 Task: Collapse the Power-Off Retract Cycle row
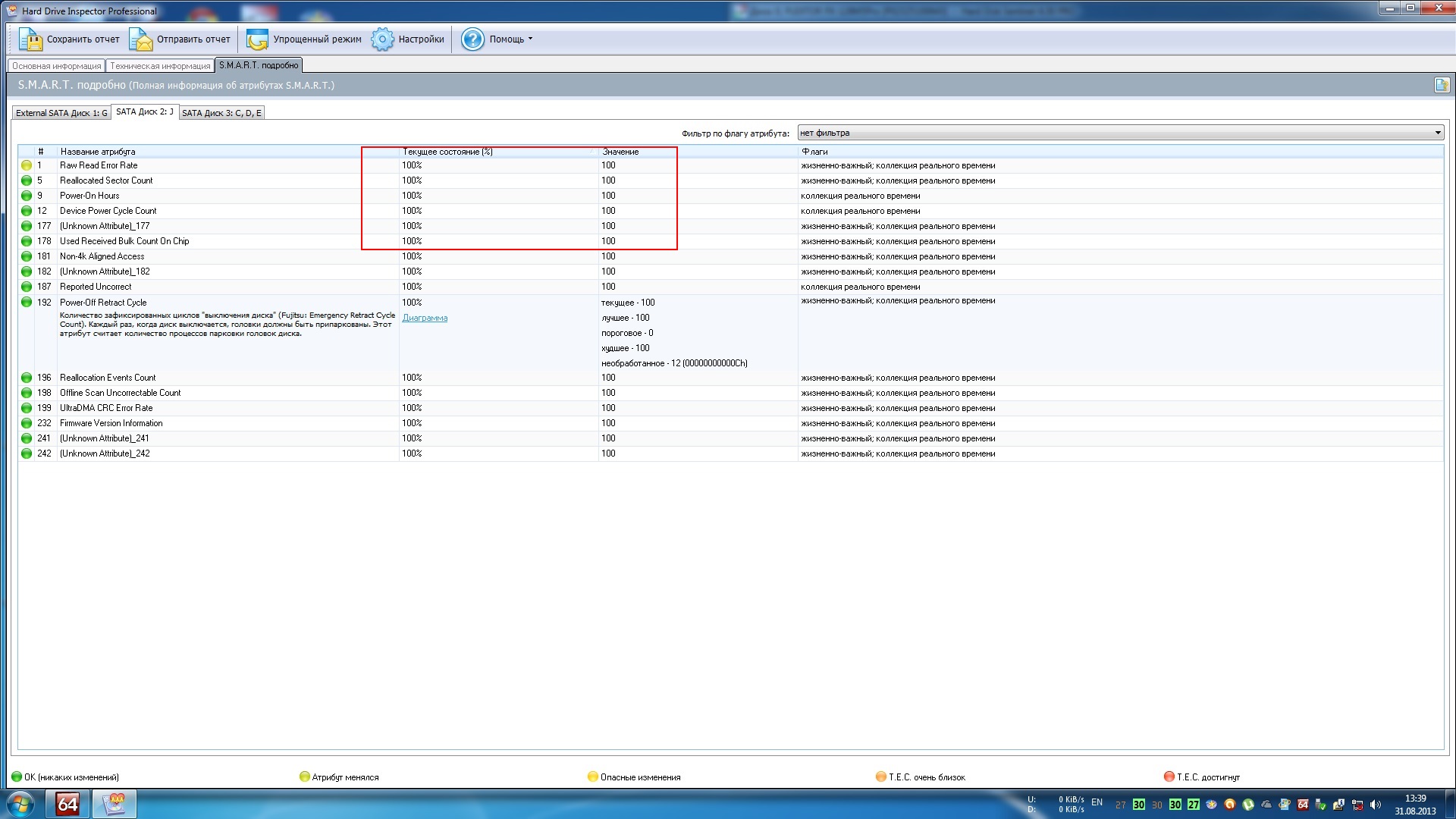103,303
